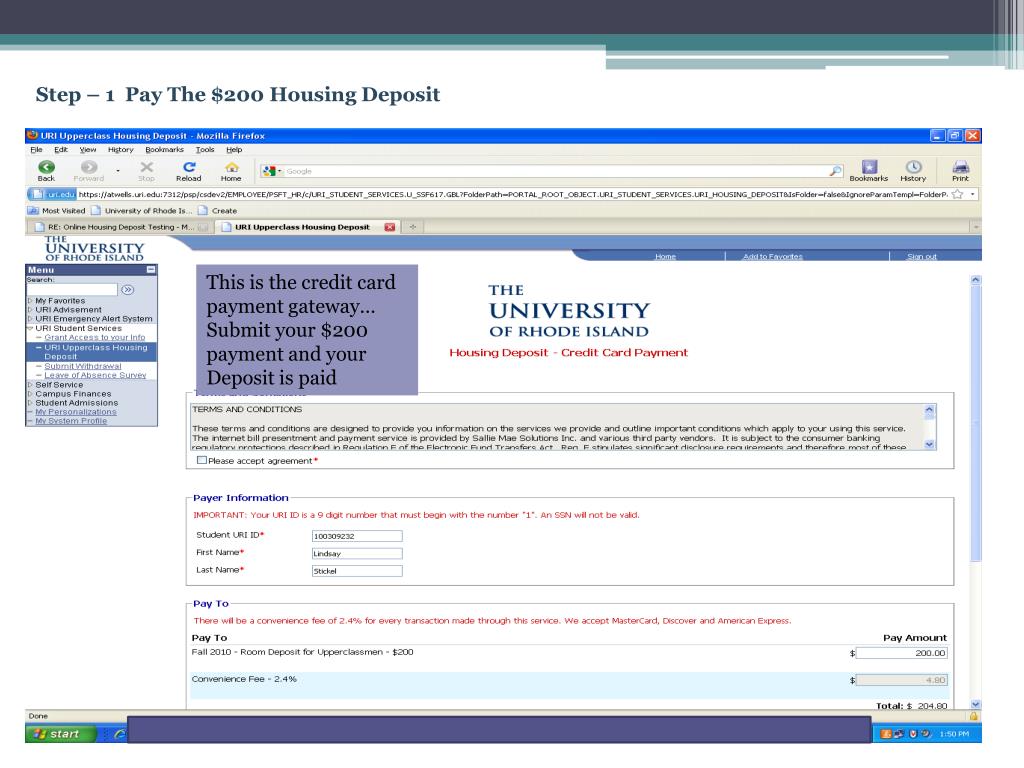Click the Add to Favorites link

(x=773, y=257)
